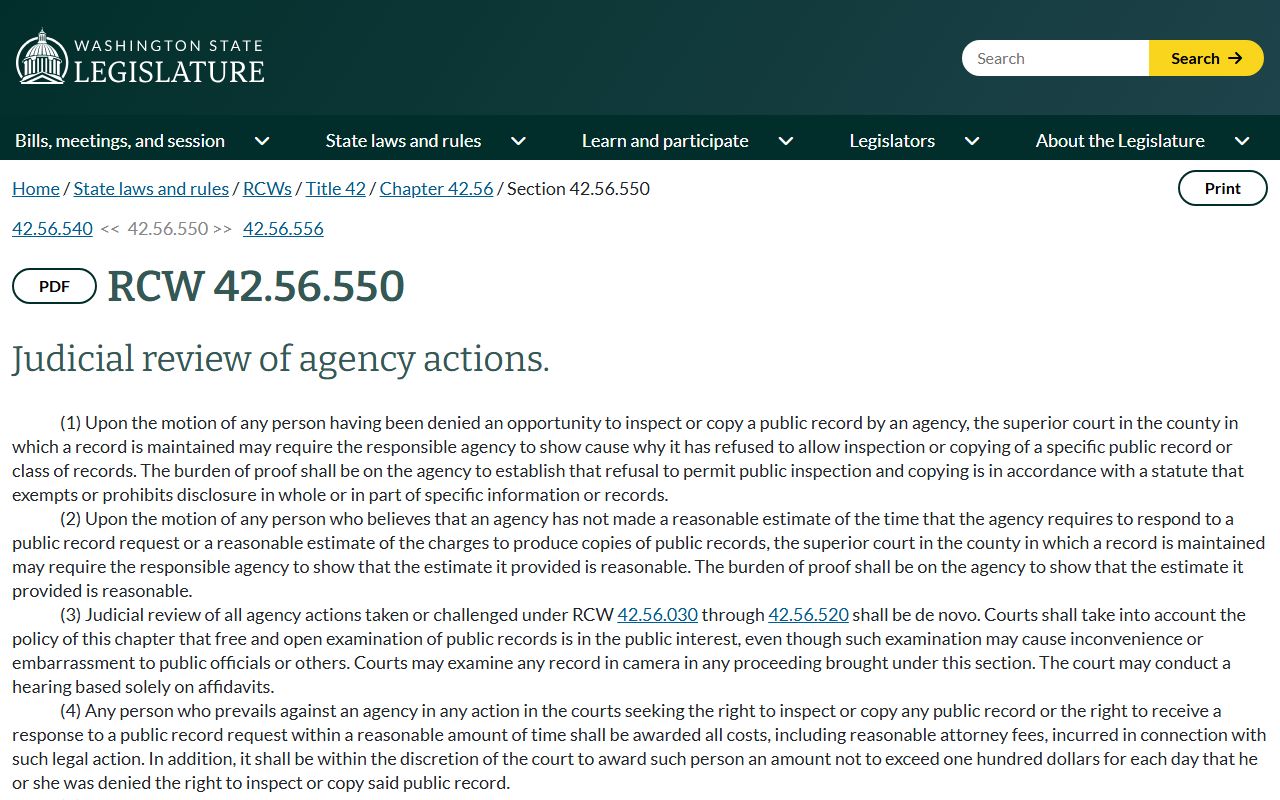This screenshot has height=800, width=1280.
Task: Open About the Legislature menu
Action: tap(1120, 141)
